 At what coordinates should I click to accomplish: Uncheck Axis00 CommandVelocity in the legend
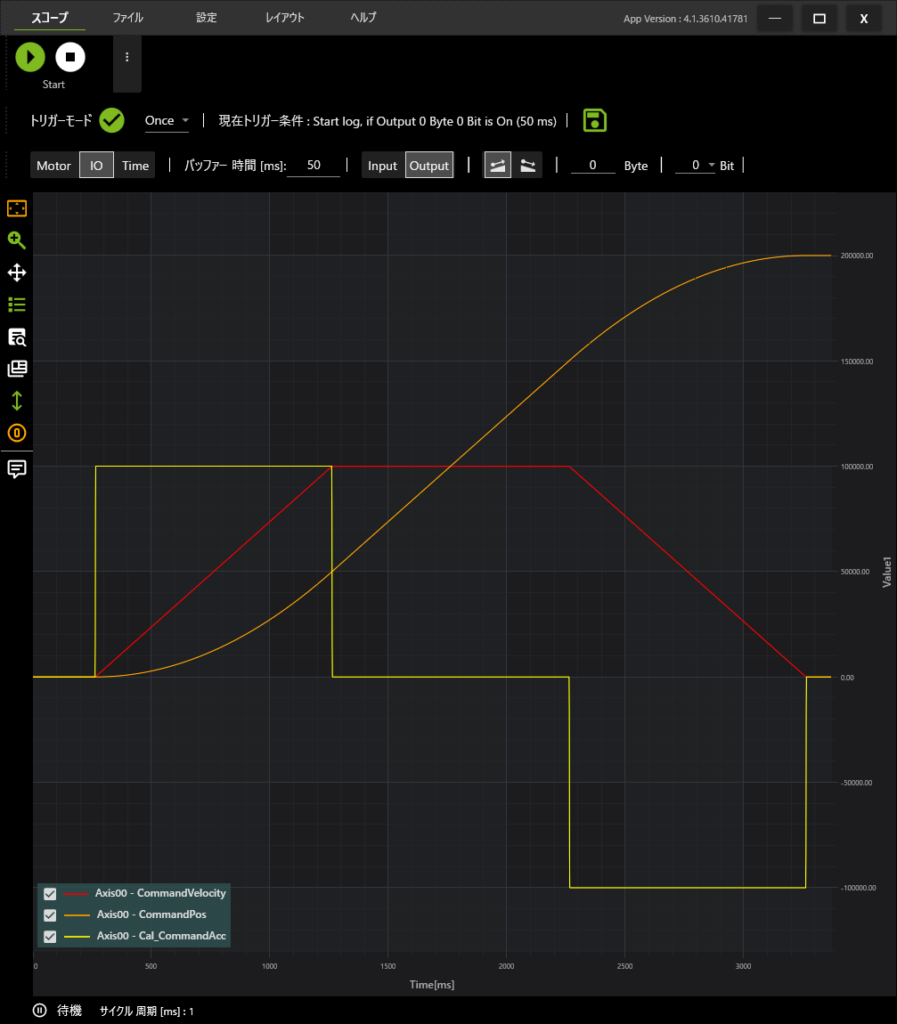[50, 894]
